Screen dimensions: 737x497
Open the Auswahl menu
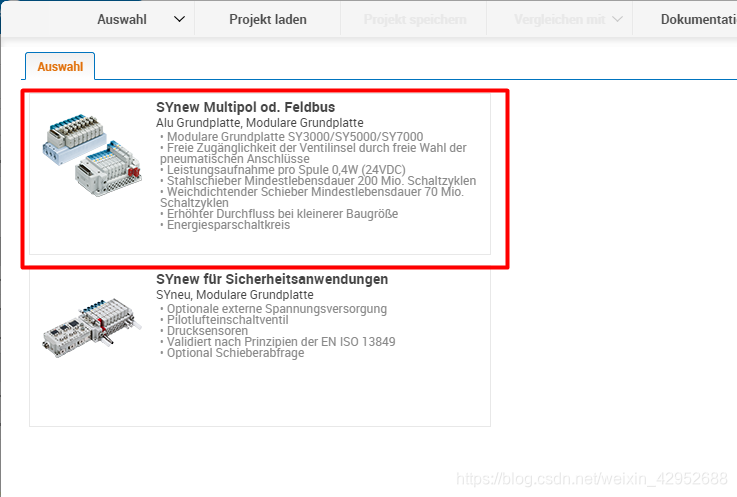tap(122, 19)
